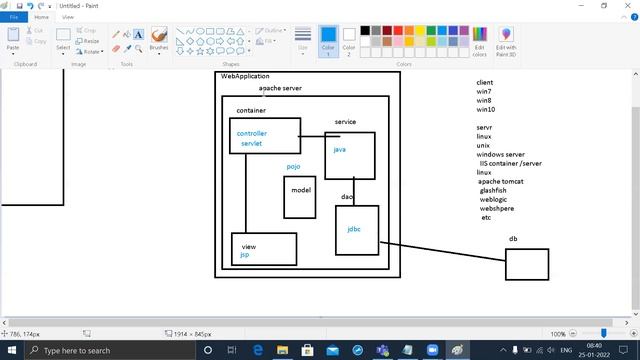
Task: Select the Fill with color bucket tool
Action: (127, 35)
